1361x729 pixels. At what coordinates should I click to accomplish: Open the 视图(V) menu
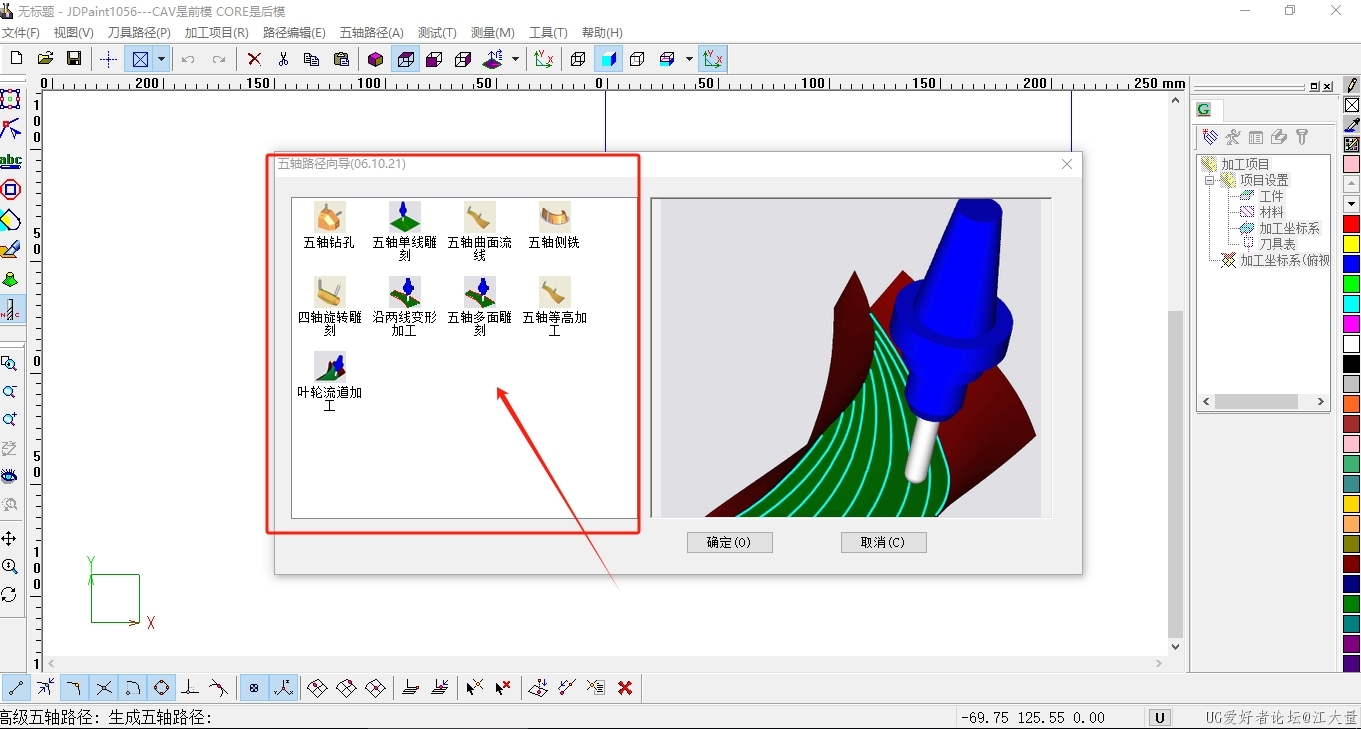(74, 33)
